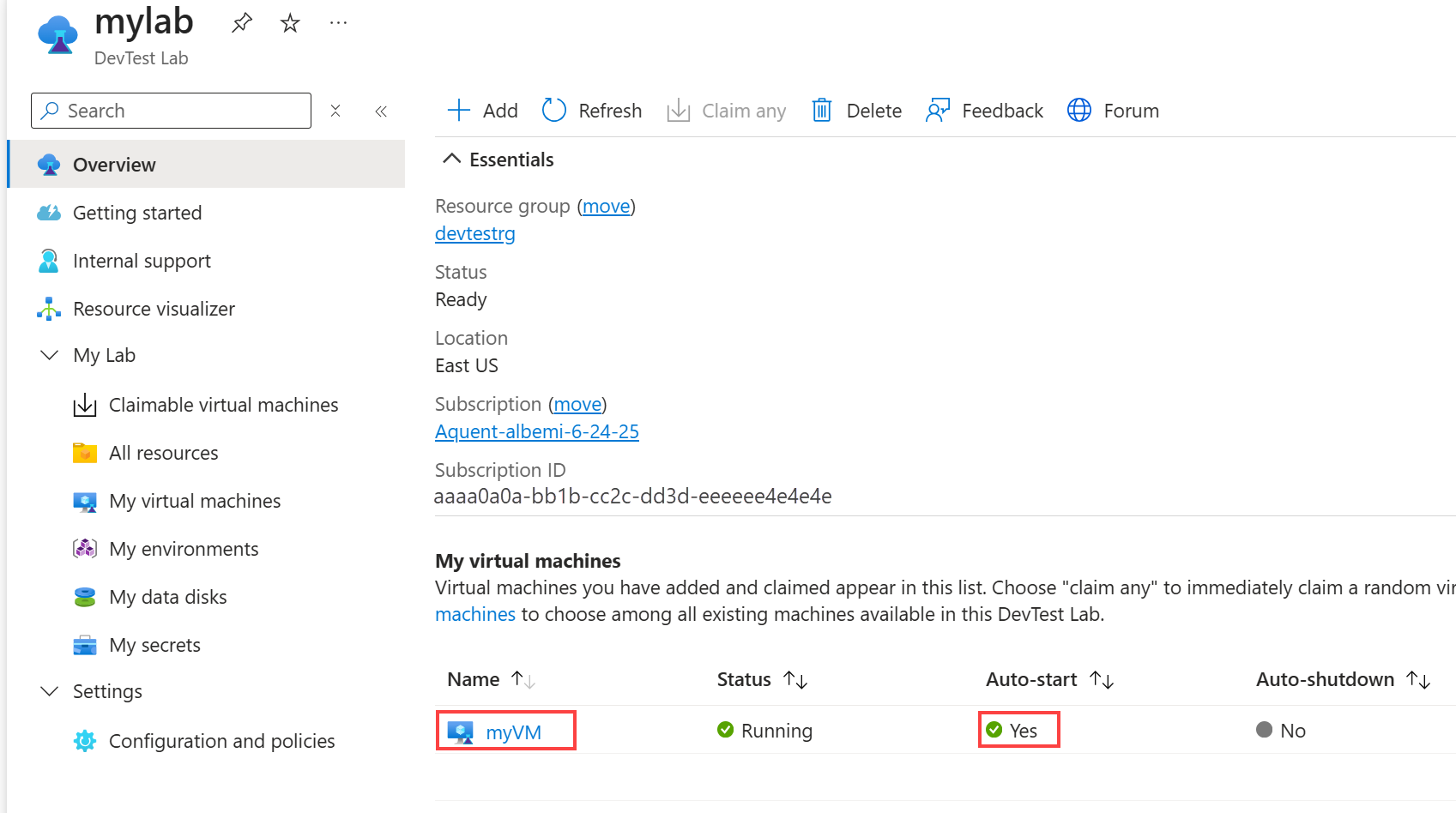
Task: Clear the search box with X icon
Action: [x=335, y=111]
